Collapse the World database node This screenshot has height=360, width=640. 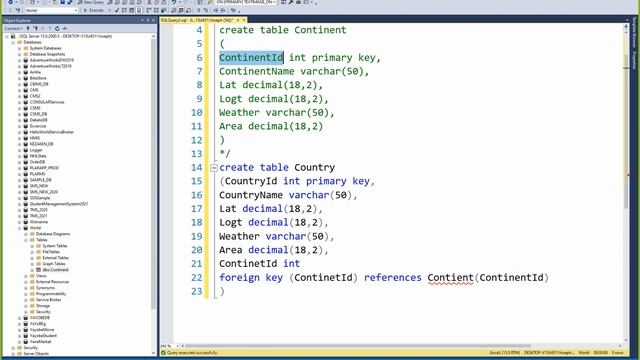pyautogui.click(x=19, y=228)
